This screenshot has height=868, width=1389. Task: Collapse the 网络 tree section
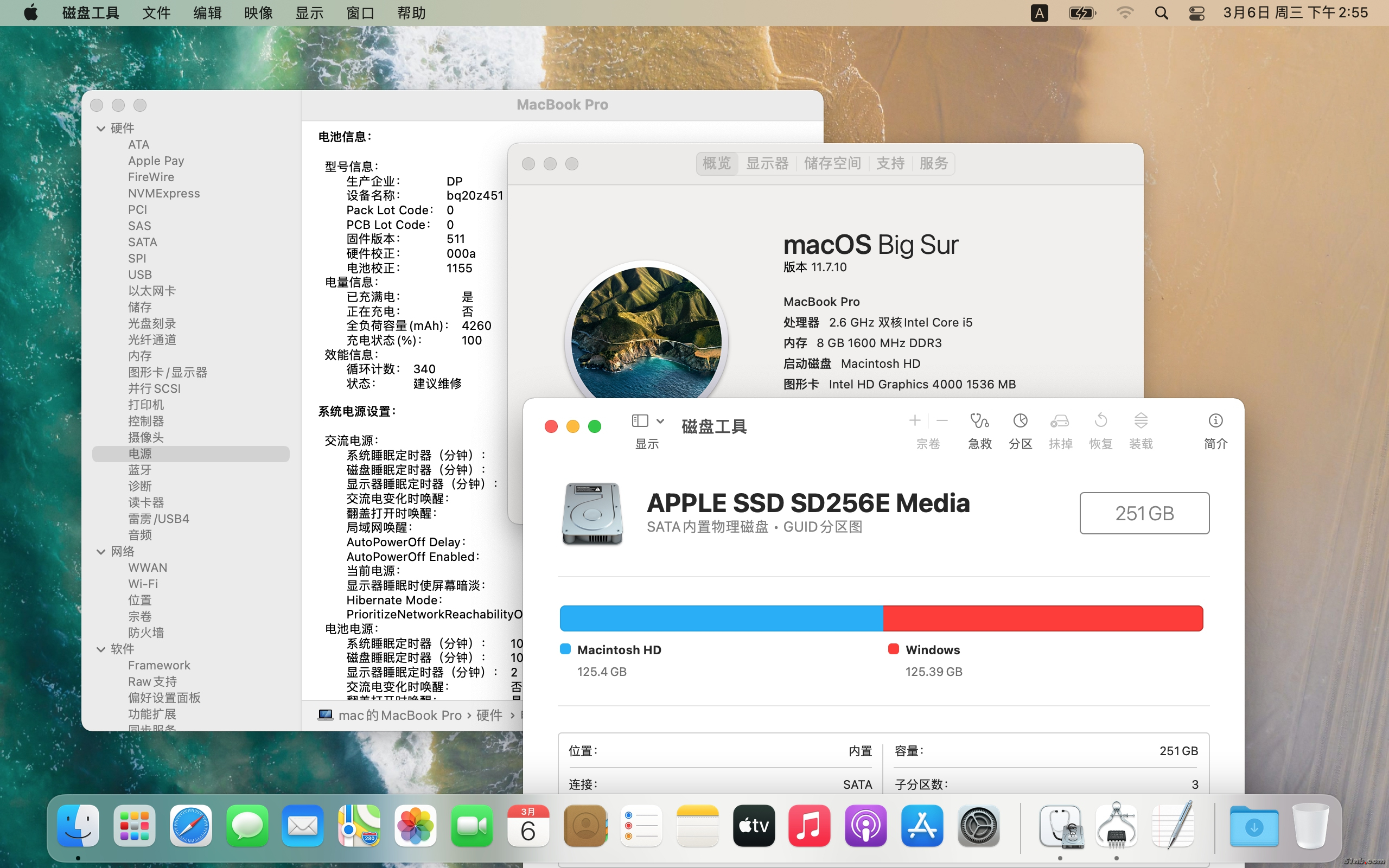101,552
